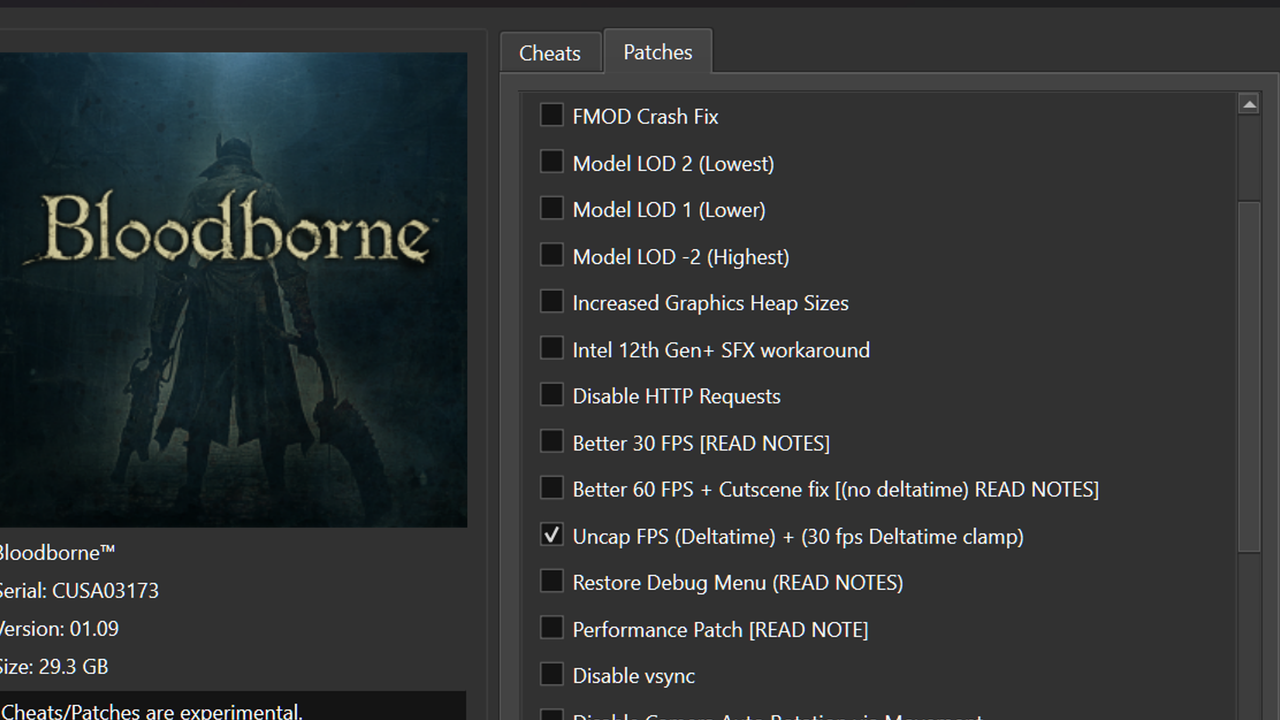Click the 'Model LOD -2 (Highest)' label
The height and width of the screenshot is (720, 1280).
(x=681, y=257)
